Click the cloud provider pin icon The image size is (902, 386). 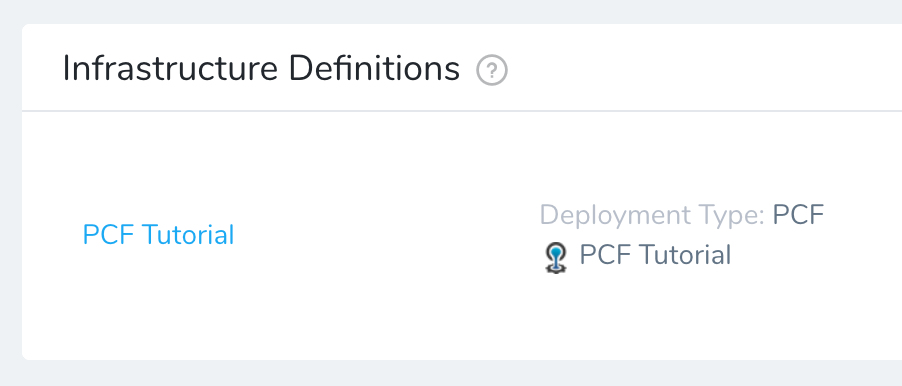coord(556,257)
